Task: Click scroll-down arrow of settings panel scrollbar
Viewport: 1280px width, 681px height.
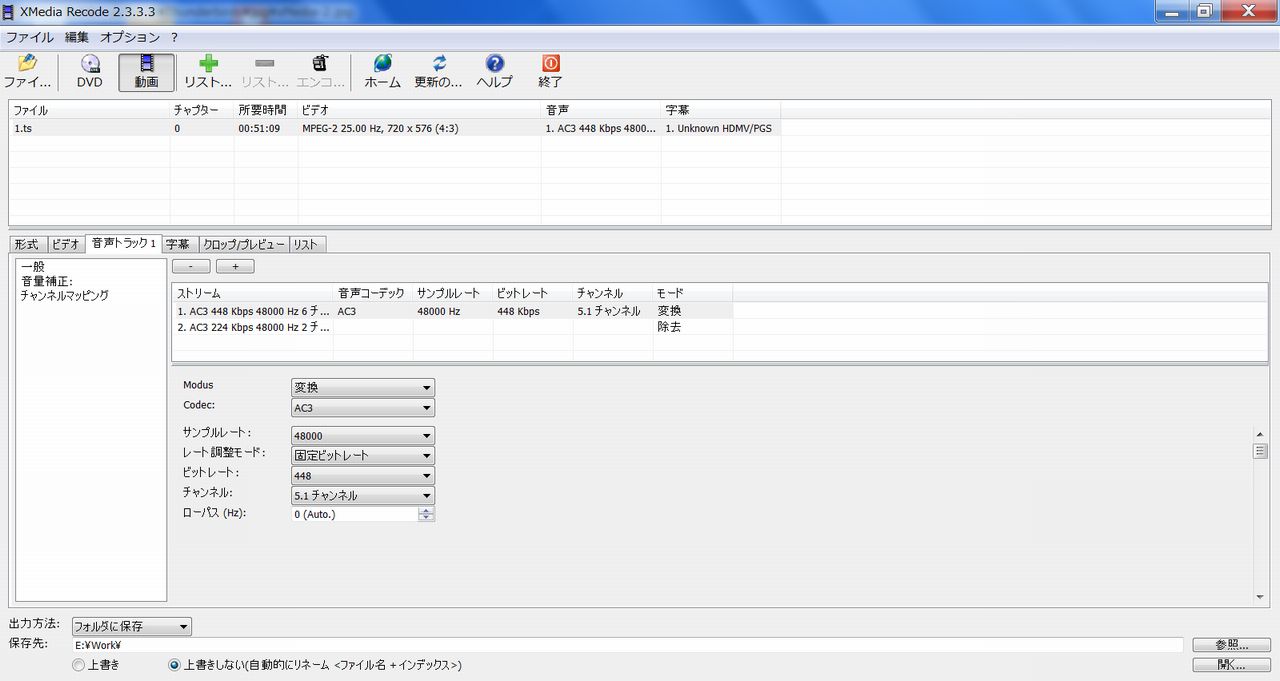Action: [x=1260, y=597]
